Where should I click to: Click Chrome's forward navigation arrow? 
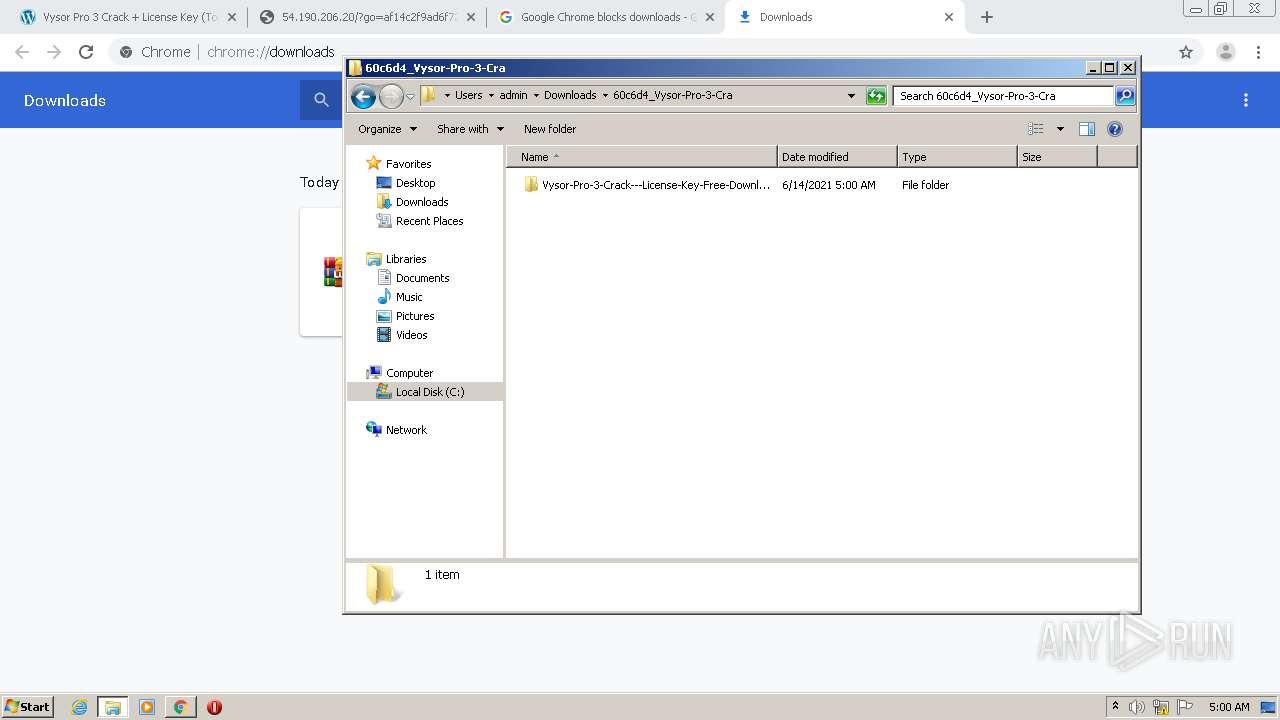[54, 52]
